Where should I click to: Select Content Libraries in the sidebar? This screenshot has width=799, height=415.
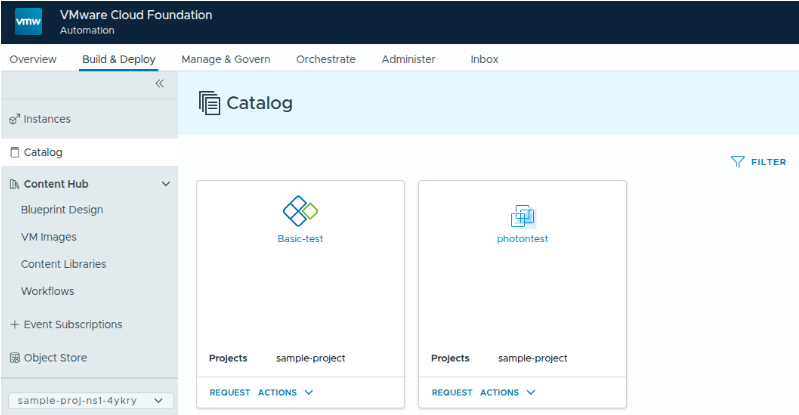[x=63, y=264]
